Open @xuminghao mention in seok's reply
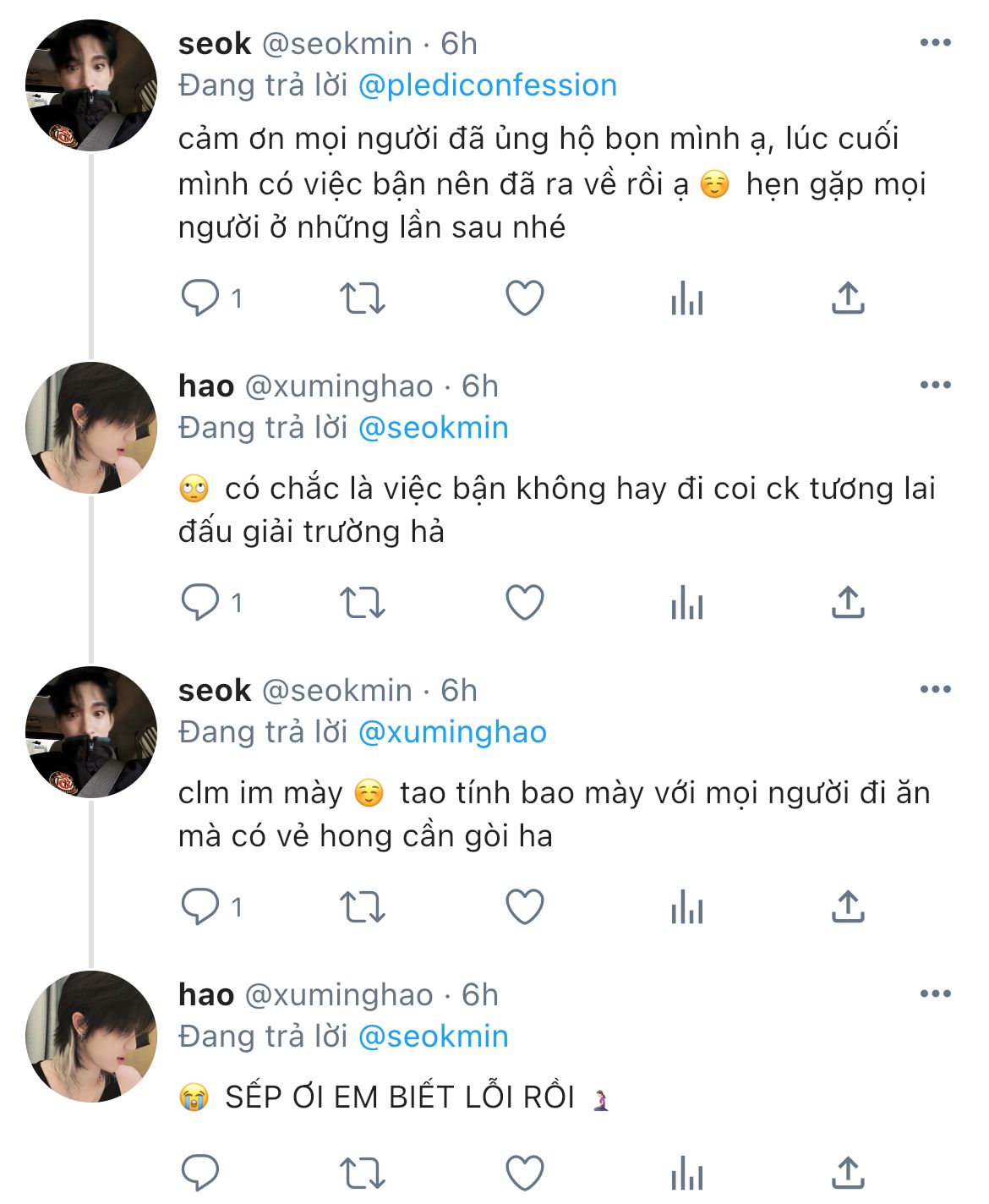 (452, 732)
